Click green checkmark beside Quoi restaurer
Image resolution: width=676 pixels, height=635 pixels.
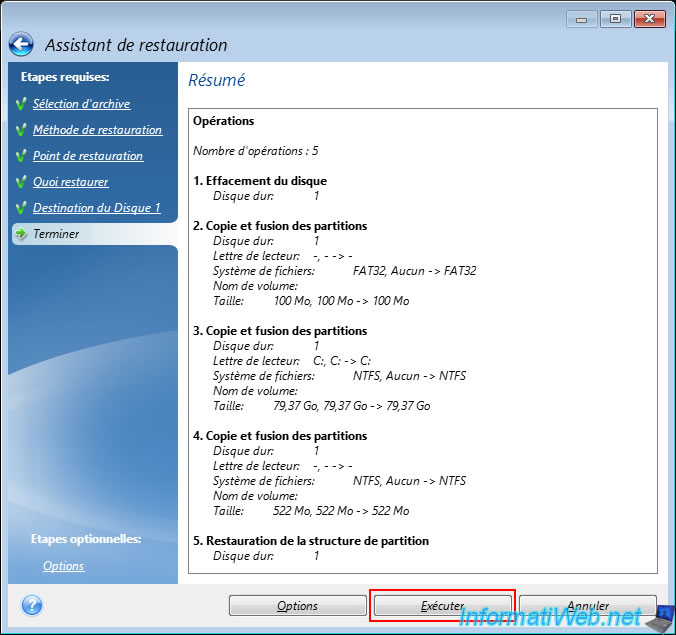[21, 182]
